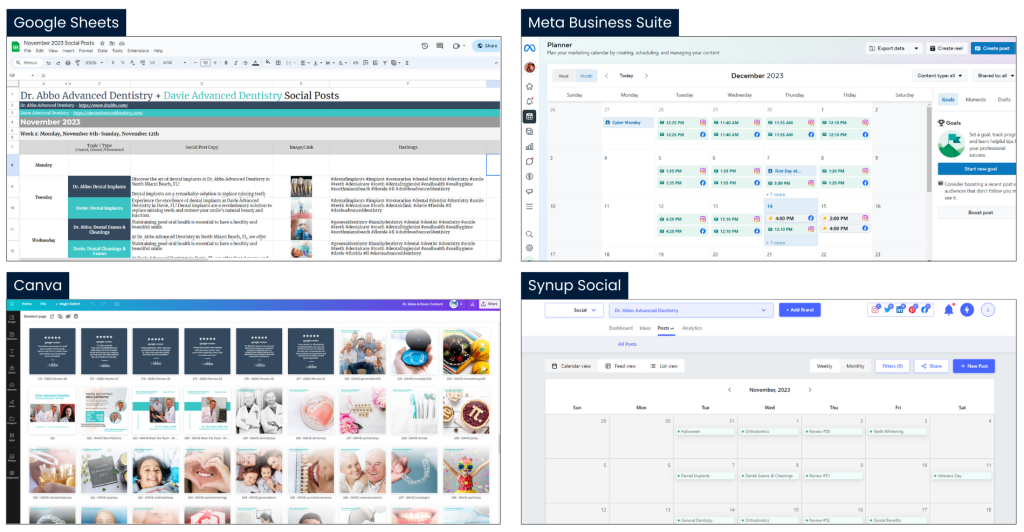Select List view in Synup Social

tap(664, 366)
